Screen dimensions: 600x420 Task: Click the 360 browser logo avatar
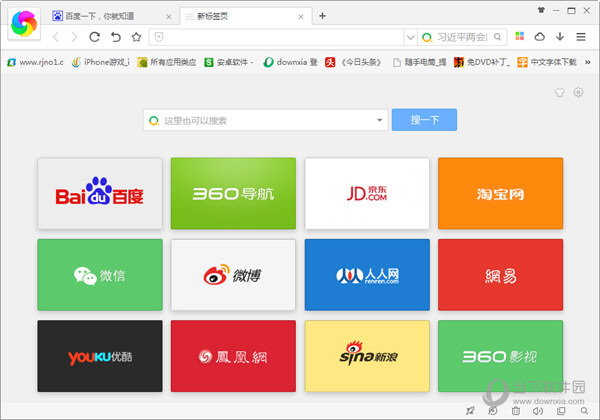click(23, 22)
